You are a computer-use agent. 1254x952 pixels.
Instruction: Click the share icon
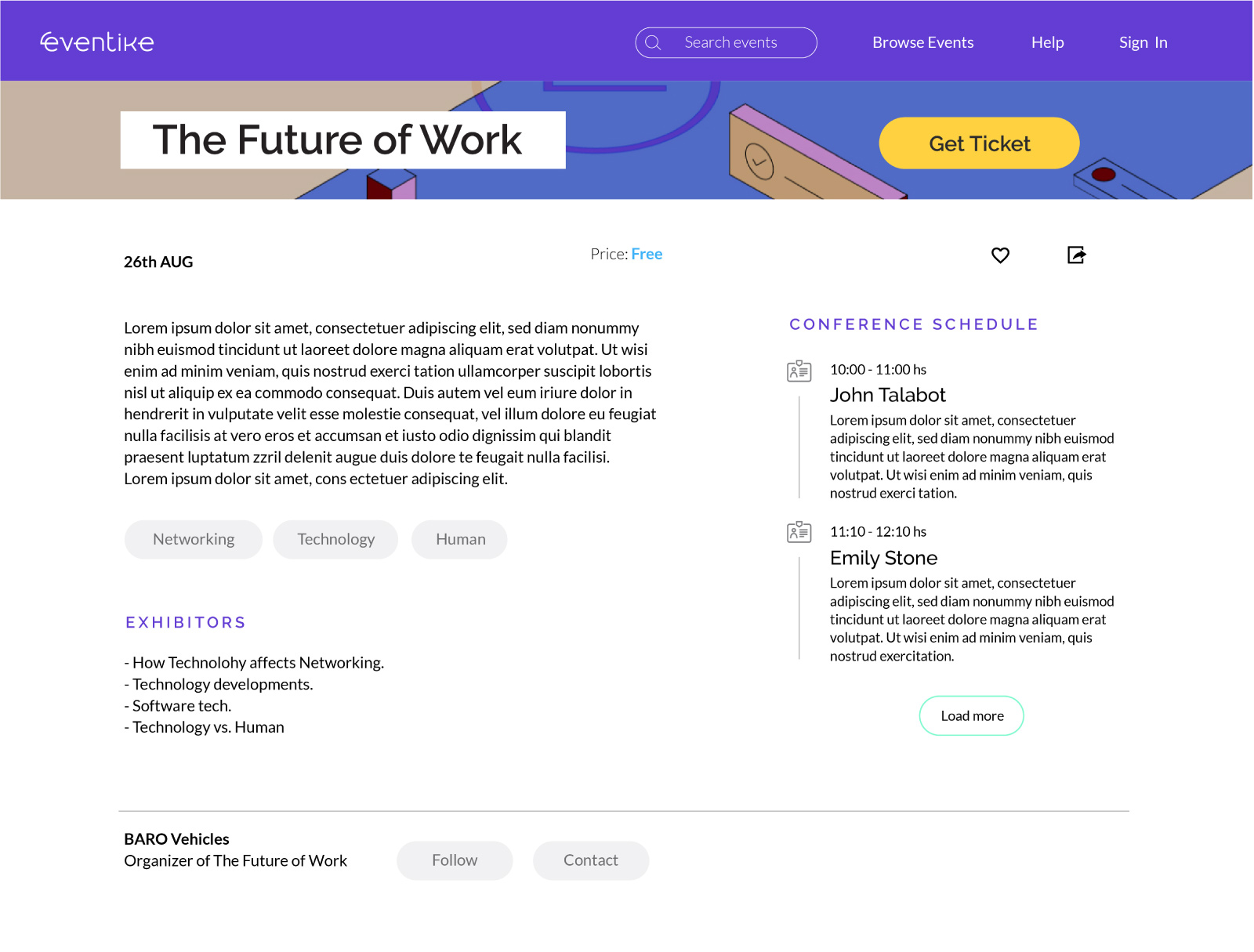[1076, 255]
